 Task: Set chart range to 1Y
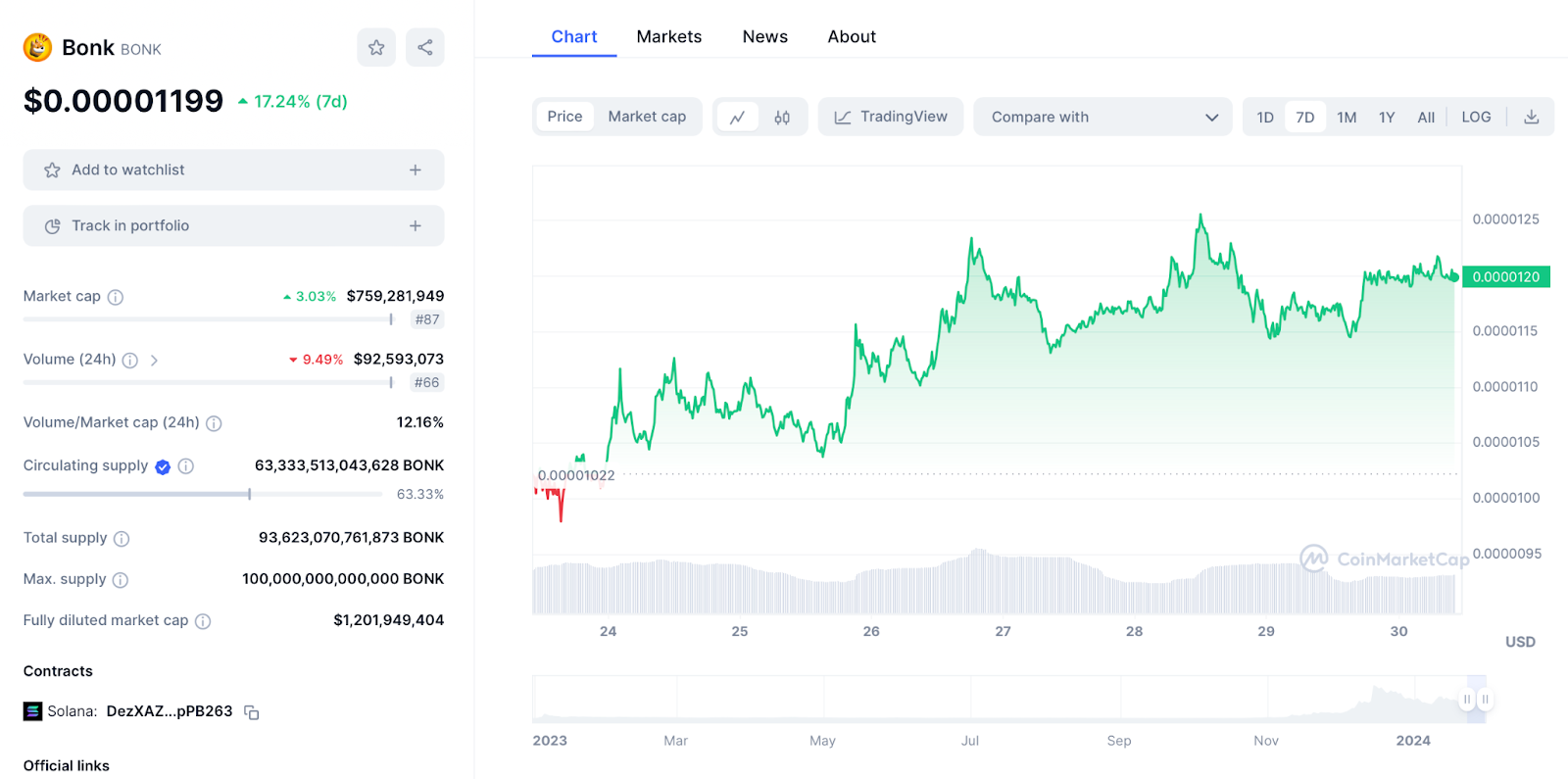pos(1387,117)
